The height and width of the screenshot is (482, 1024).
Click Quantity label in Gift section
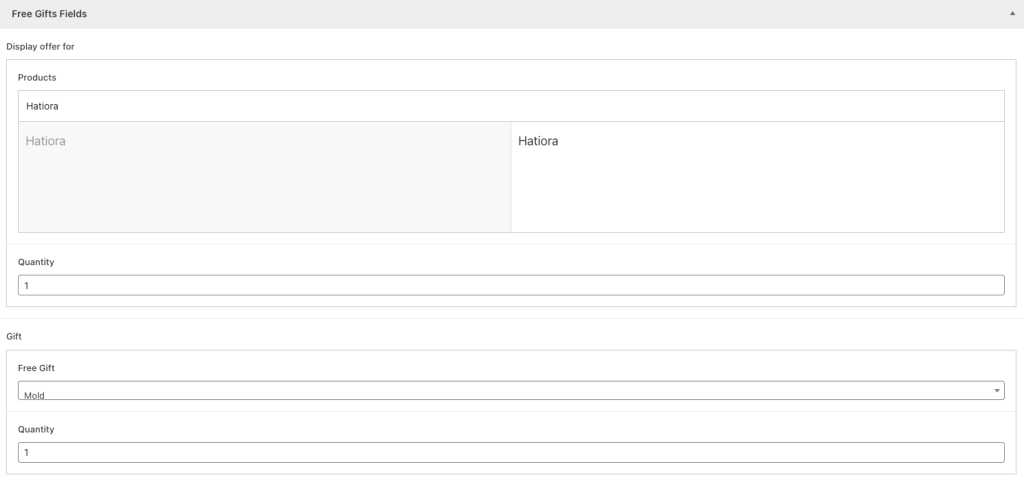click(36, 429)
